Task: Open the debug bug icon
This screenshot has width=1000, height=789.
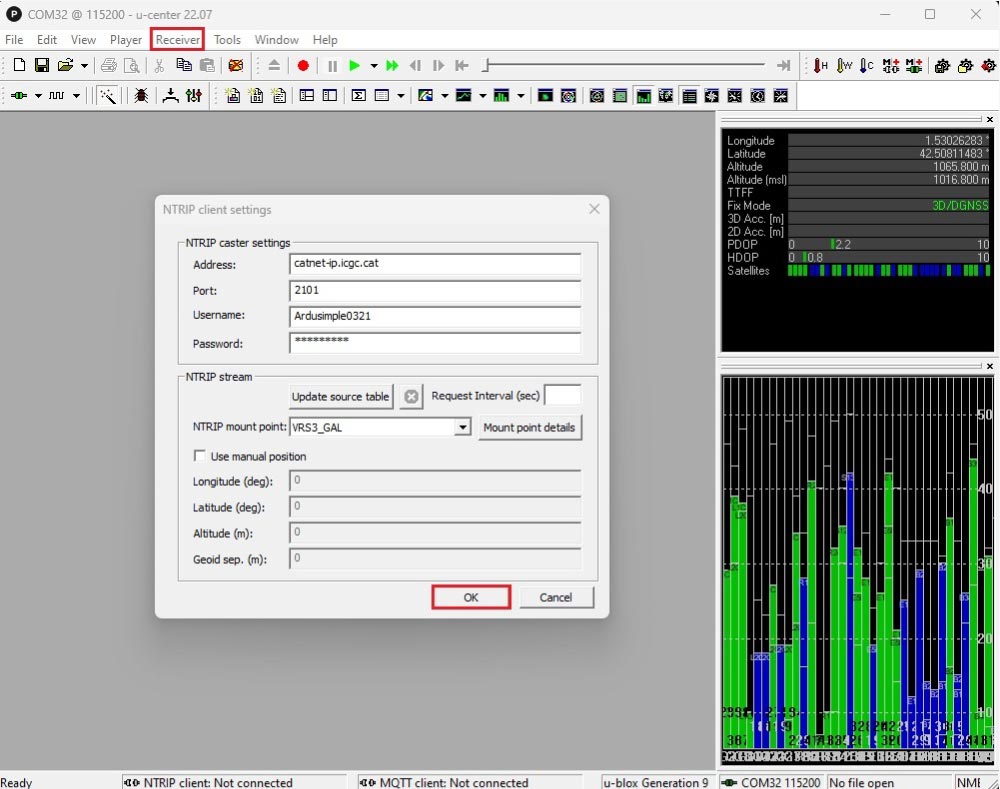Action: [x=141, y=96]
